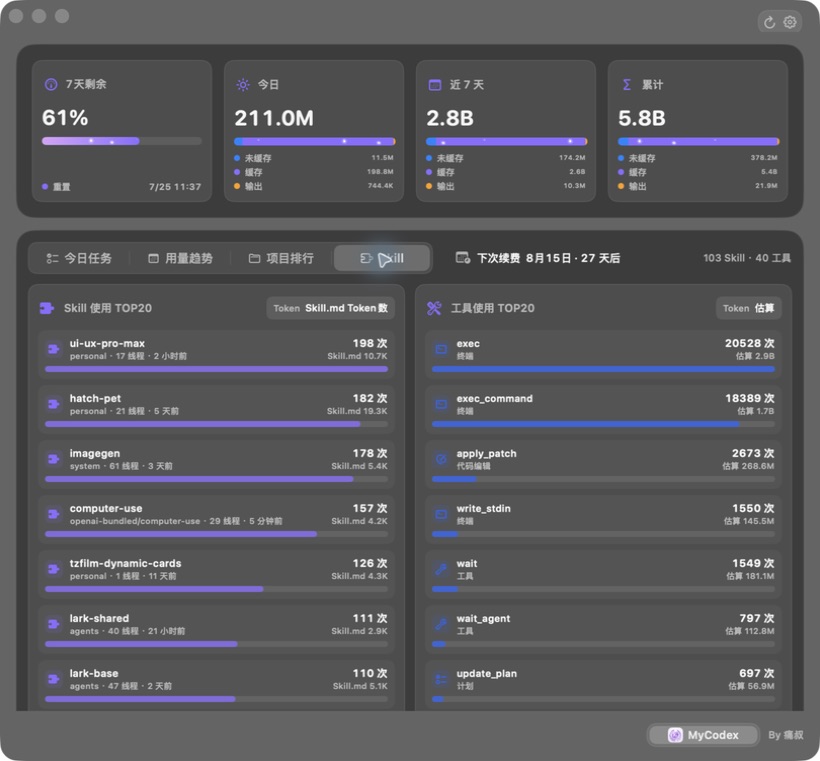Screen dimensions: 820x761
Task: Click the 下次续费 8月15日 · 27 天后 text
Action: tap(548, 258)
